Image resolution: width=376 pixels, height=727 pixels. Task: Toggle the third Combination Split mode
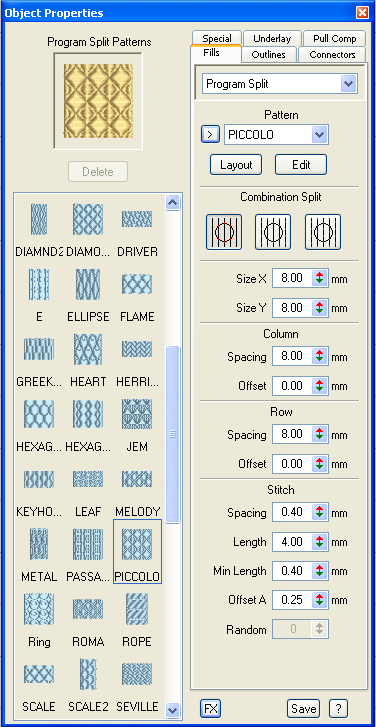click(x=323, y=232)
